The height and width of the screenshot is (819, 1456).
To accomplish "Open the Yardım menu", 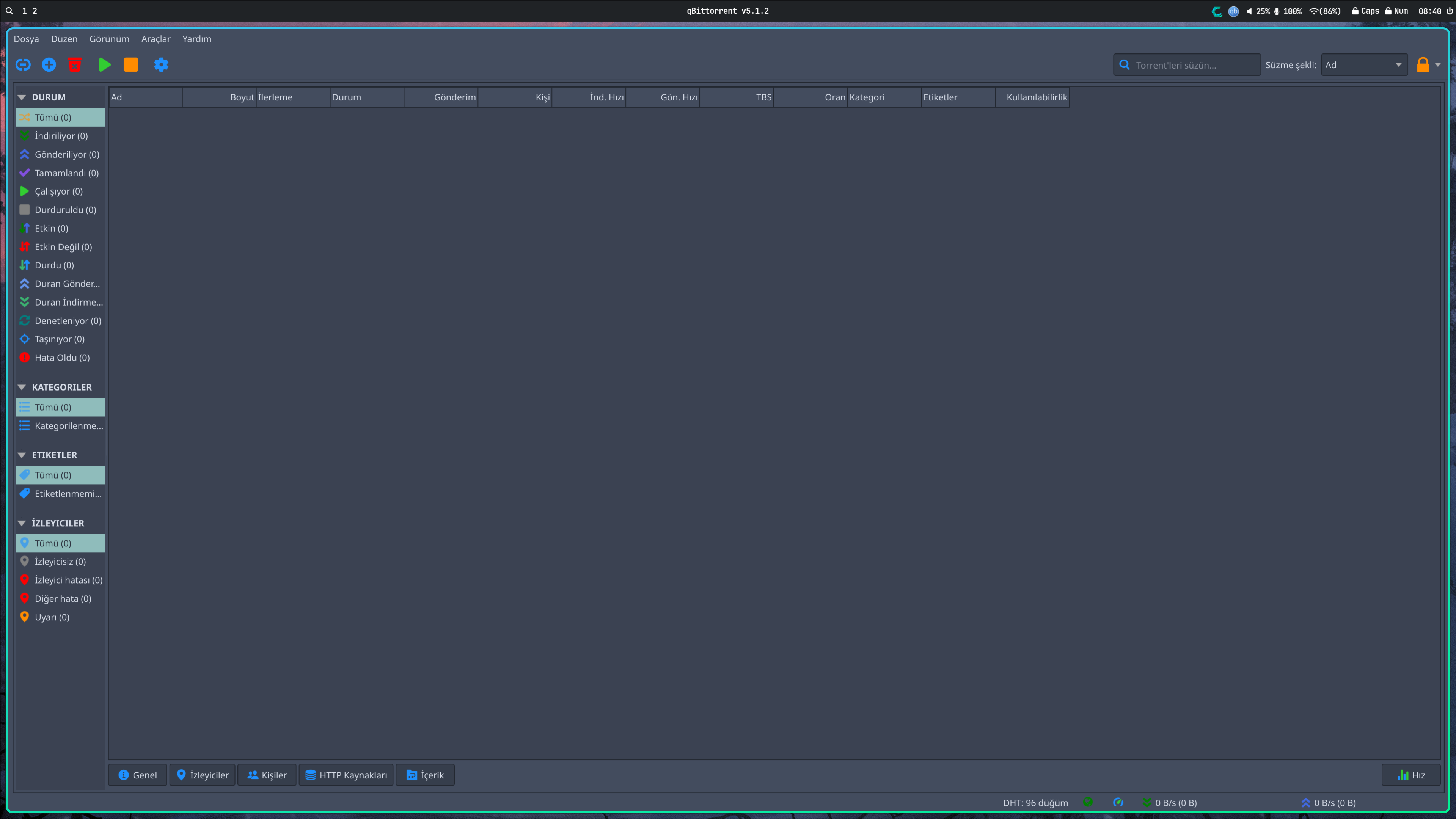I will click(x=197, y=39).
